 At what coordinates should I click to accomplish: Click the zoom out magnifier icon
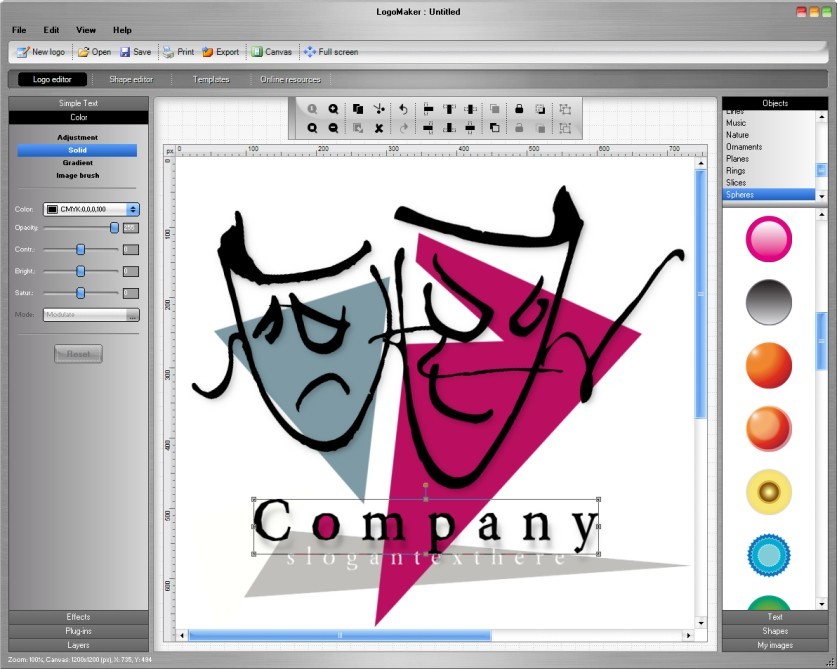pos(333,128)
